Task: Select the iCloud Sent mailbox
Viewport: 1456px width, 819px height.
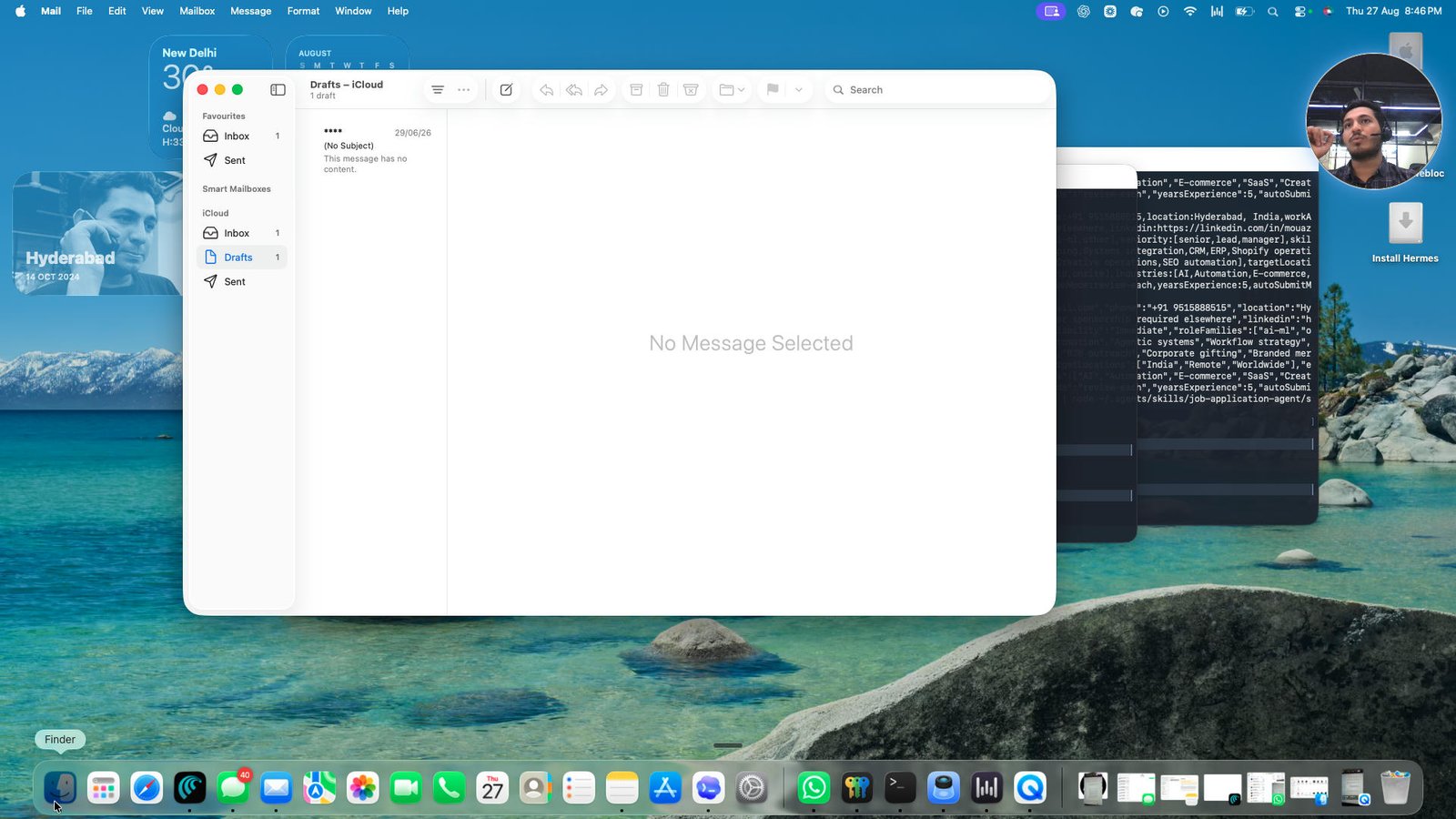Action: coord(242,282)
